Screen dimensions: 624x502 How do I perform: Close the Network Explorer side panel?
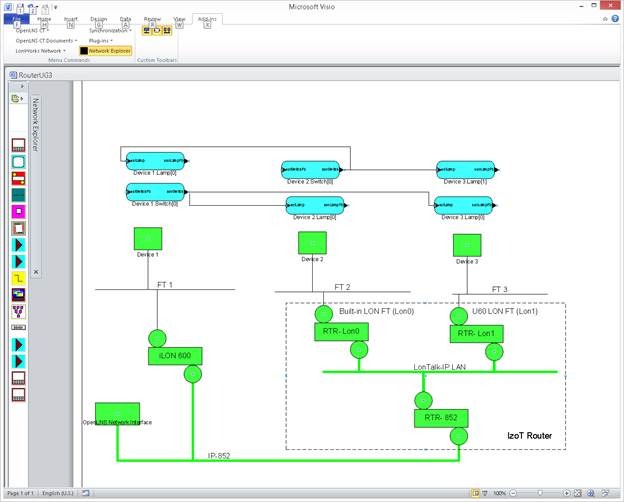(x=36, y=272)
